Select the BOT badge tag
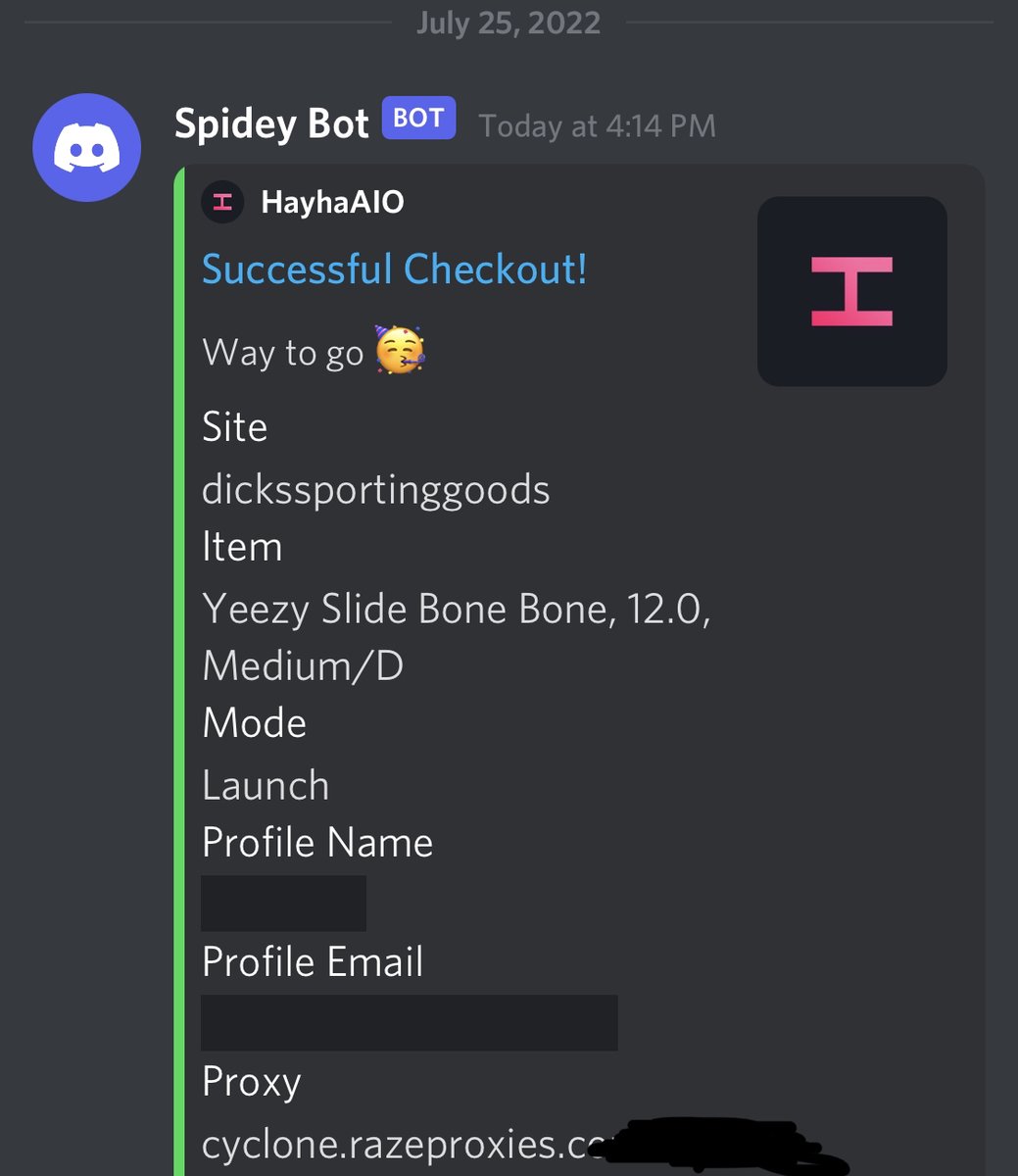The height and width of the screenshot is (1176, 1018). [418, 119]
